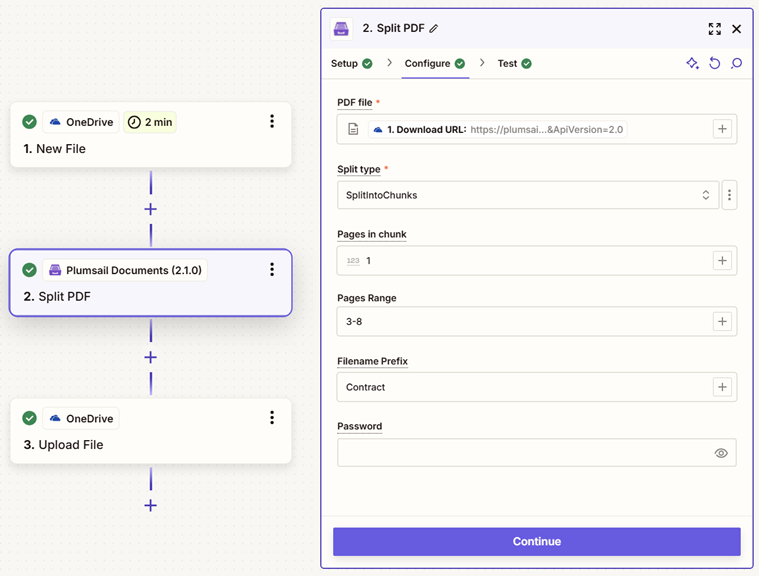760x576 pixels.
Task: Click the Download URL pill in the PDF file field
Action: (x=497, y=129)
